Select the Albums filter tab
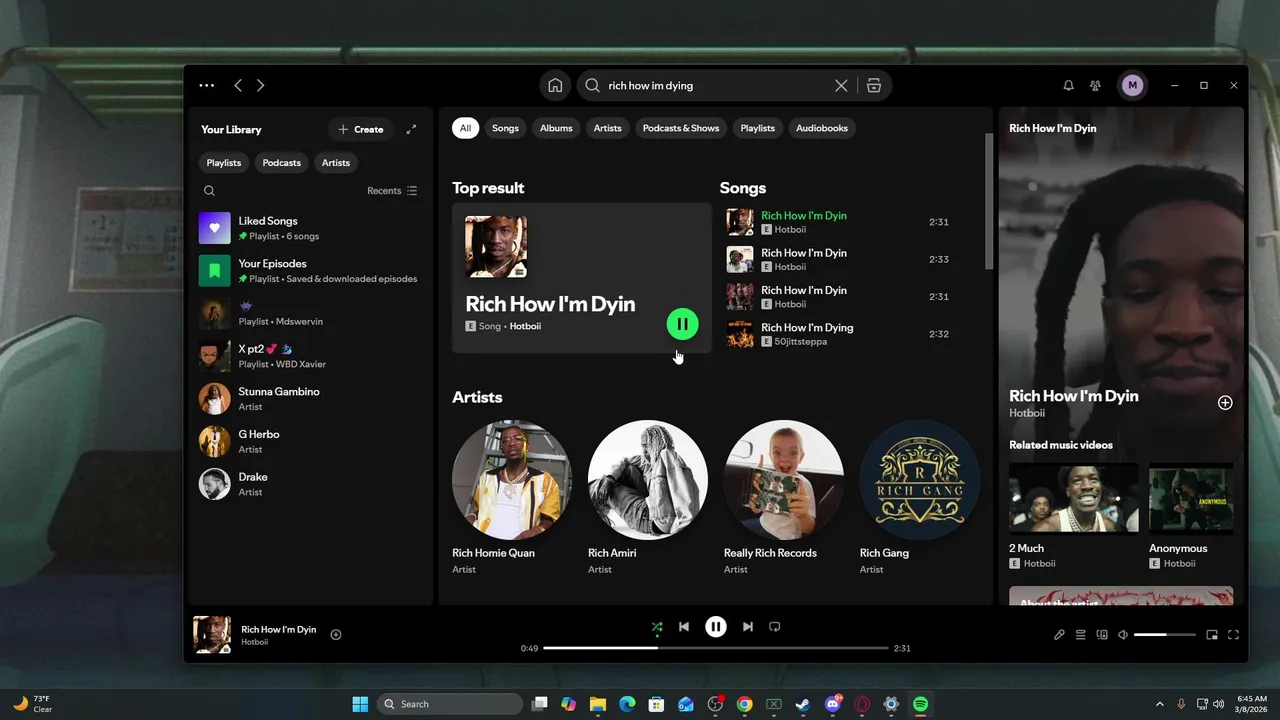This screenshot has height=720, width=1280. 556,128
